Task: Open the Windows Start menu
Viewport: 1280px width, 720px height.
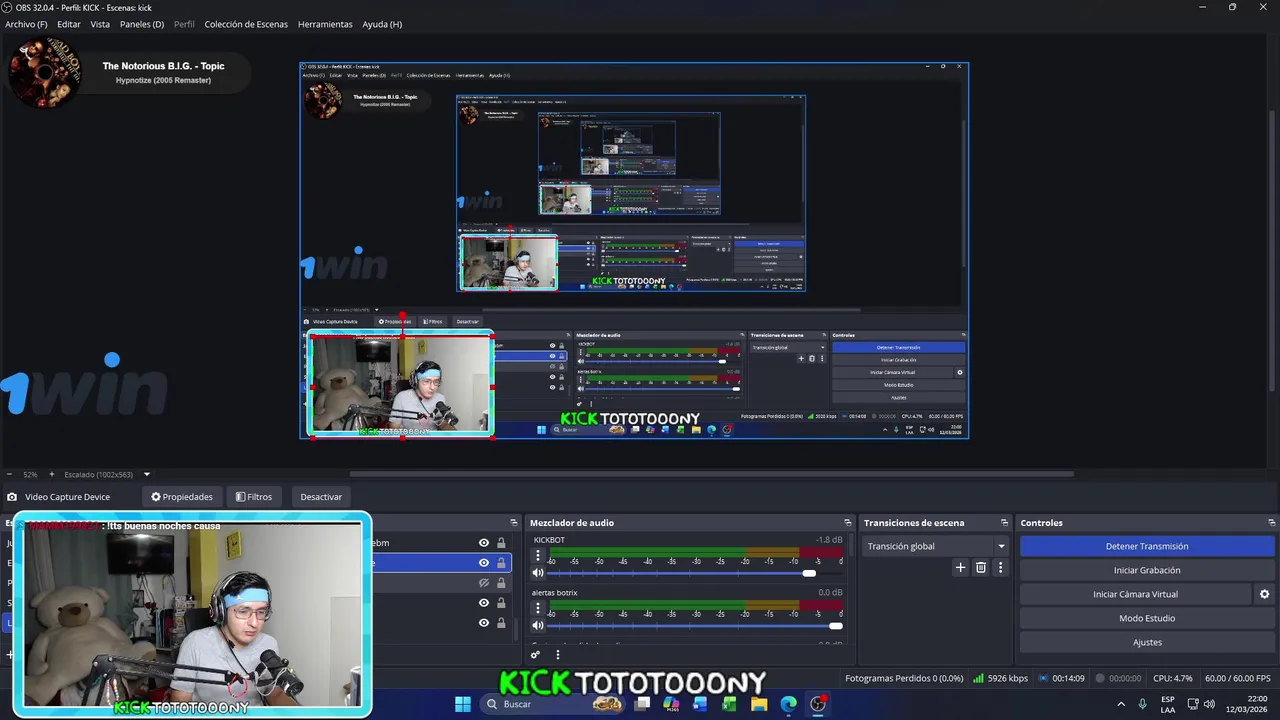Action: pos(463,704)
